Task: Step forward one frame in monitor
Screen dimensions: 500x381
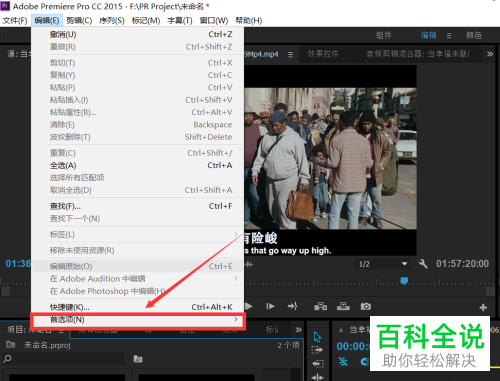Action: click(x=270, y=306)
